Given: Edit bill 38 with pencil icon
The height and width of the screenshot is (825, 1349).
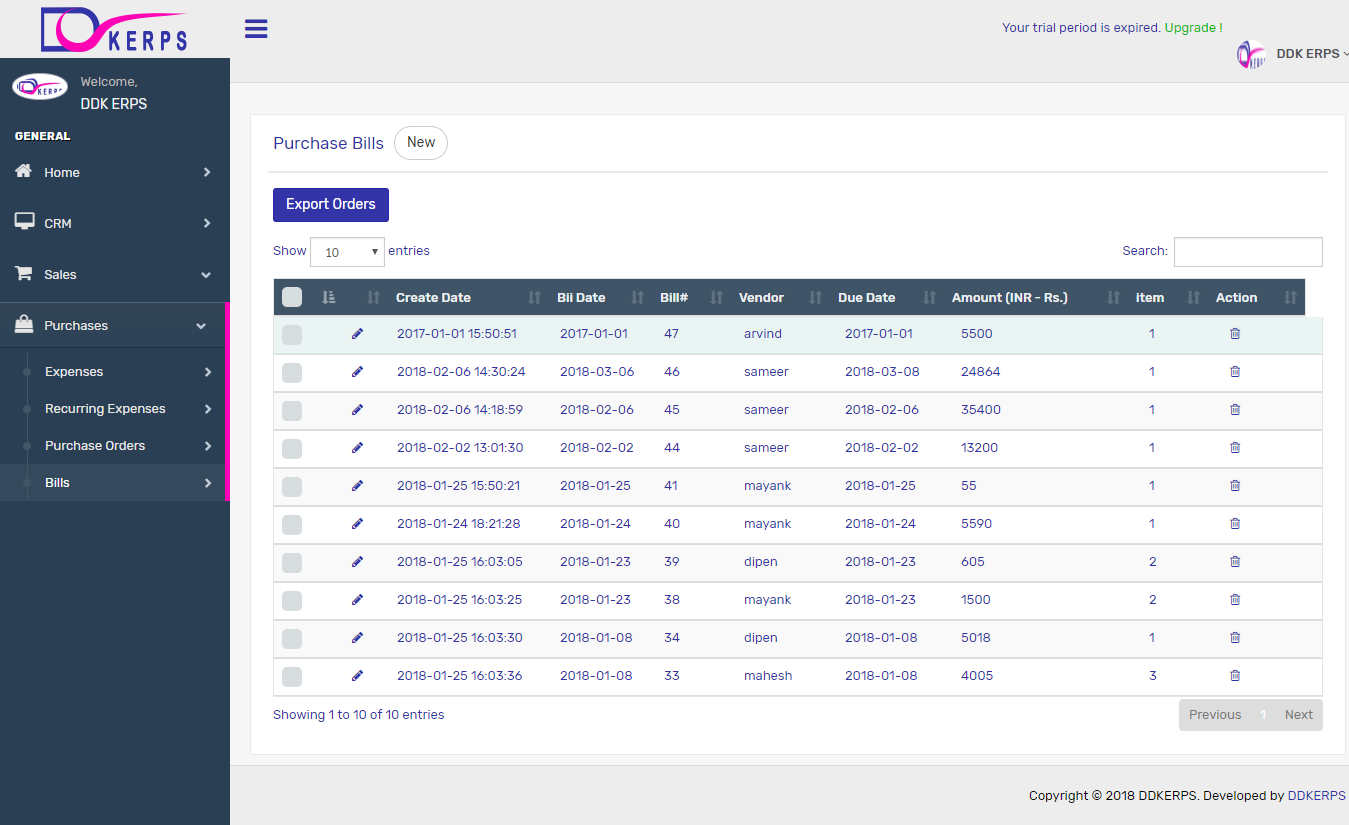Looking at the screenshot, I should (x=358, y=600).
